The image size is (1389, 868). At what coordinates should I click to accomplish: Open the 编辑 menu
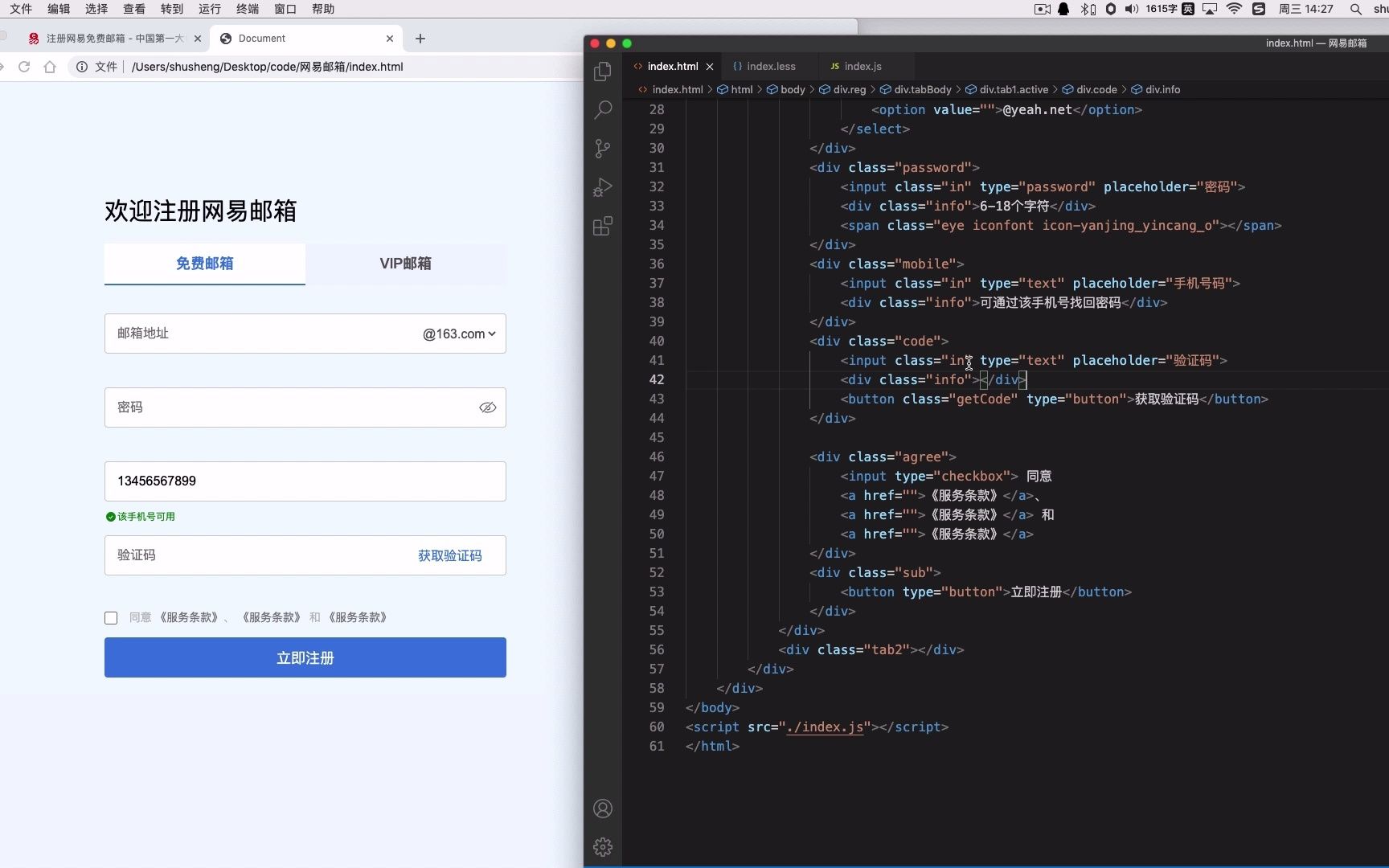pos(59,9)
